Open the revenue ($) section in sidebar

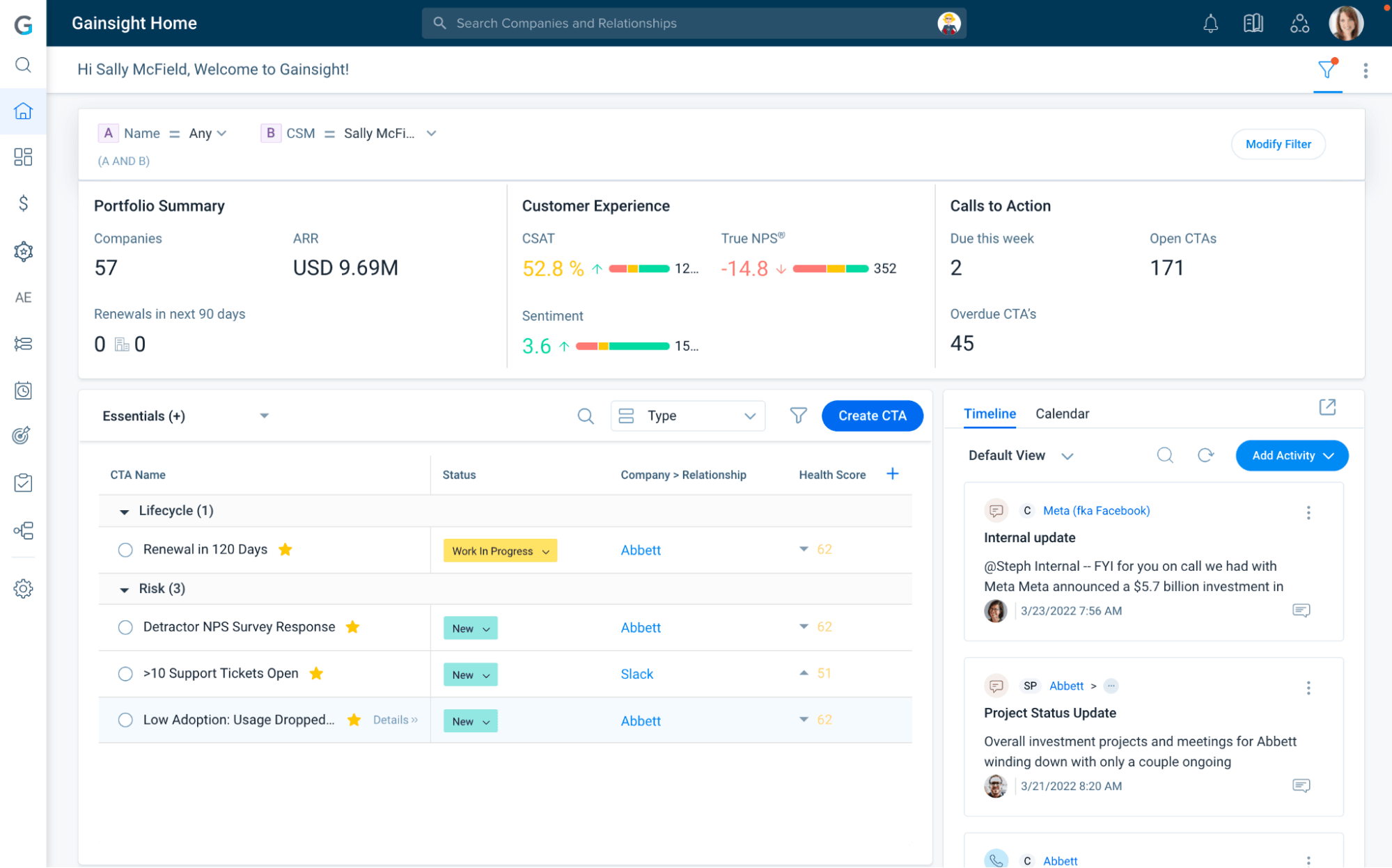click(x=23, y=204)
